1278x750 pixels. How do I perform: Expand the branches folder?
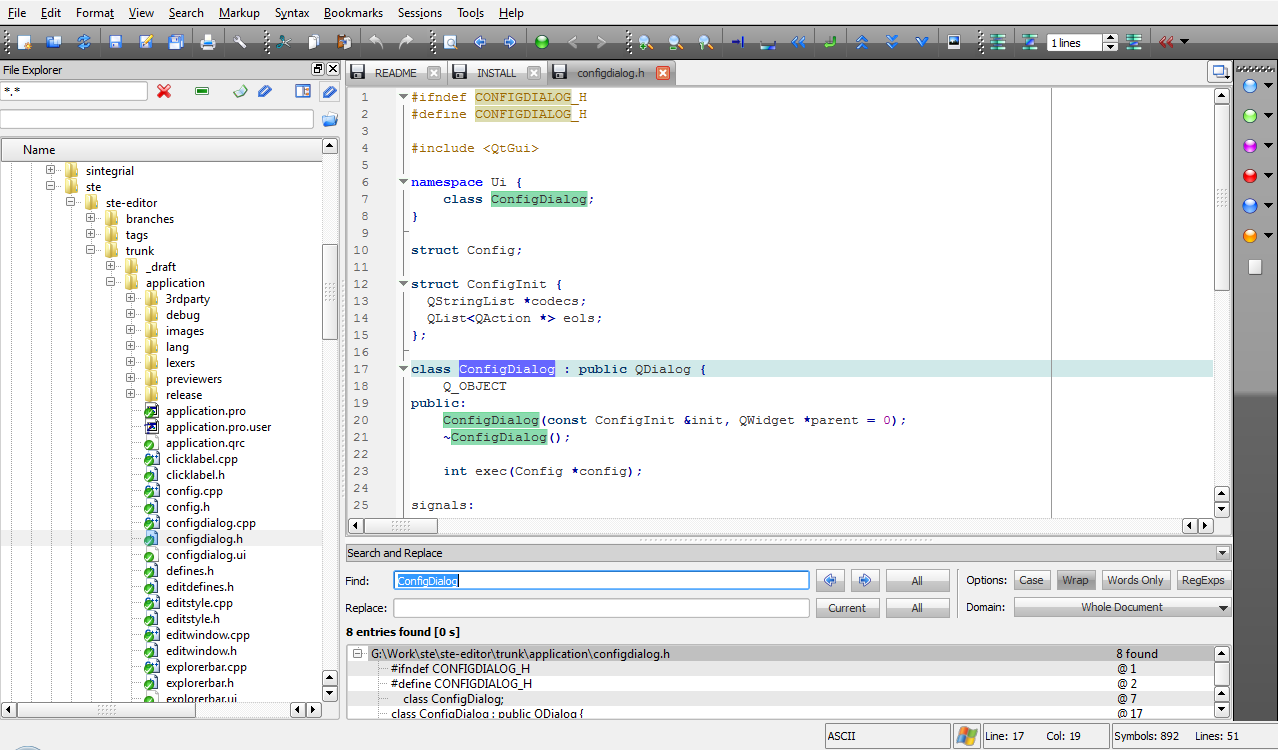[x=91, y=219]
